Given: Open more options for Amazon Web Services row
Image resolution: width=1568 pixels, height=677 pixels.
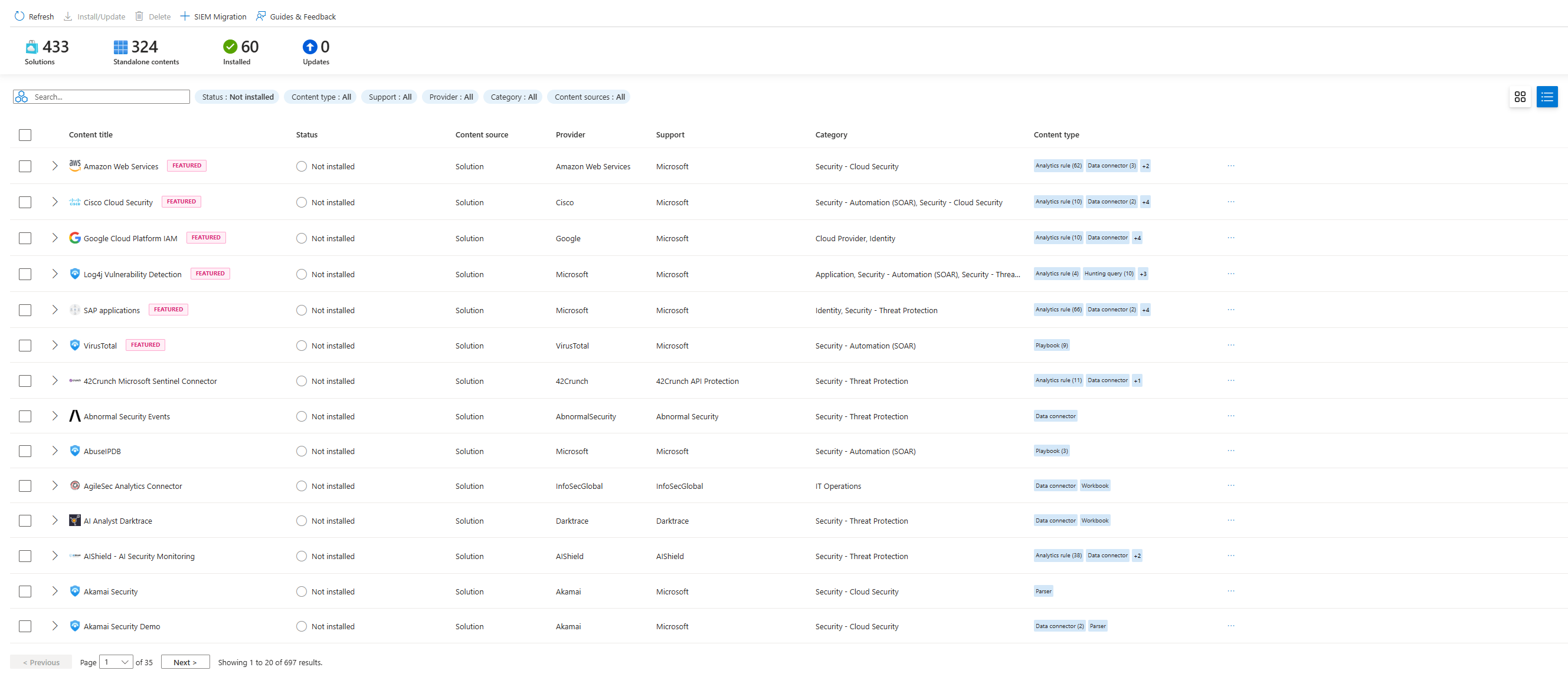Looking at the screenshot, I should 1230,166.
